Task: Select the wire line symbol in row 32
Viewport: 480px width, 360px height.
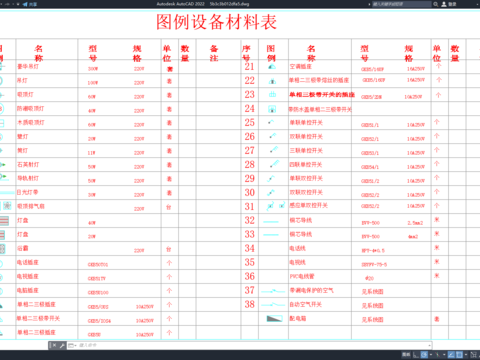Action: coord(271,221)
